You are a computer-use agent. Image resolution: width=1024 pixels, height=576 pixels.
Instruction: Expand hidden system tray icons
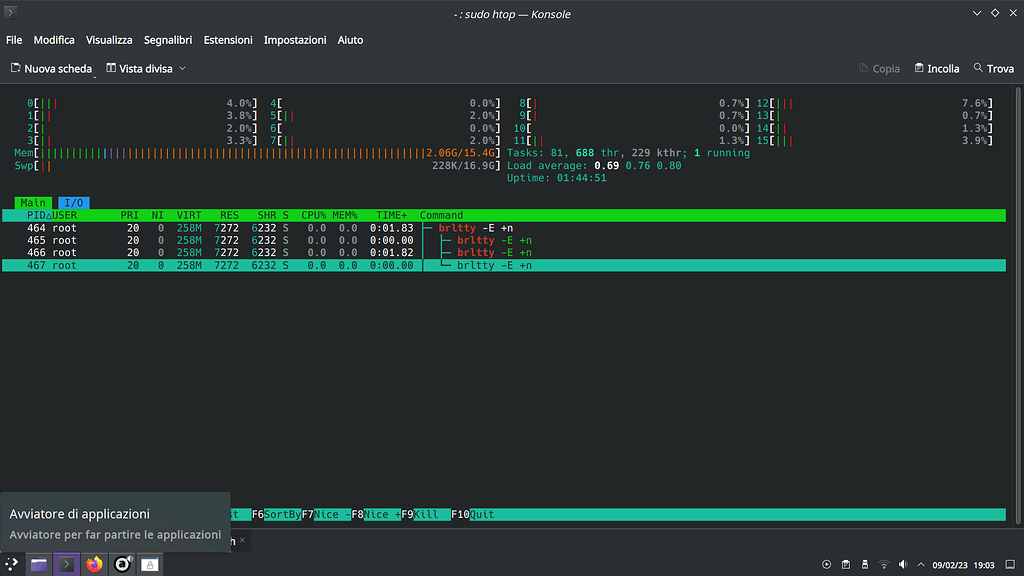click(921, 565)
